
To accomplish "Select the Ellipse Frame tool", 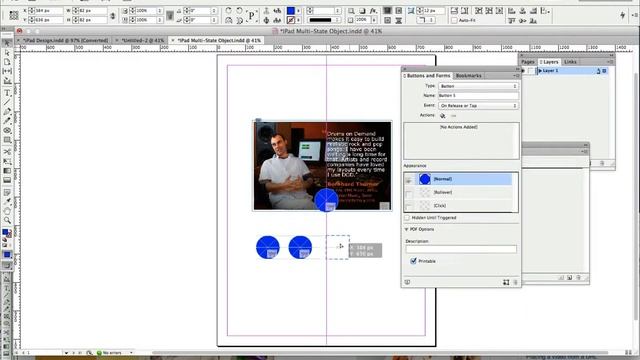I will 7,131.
